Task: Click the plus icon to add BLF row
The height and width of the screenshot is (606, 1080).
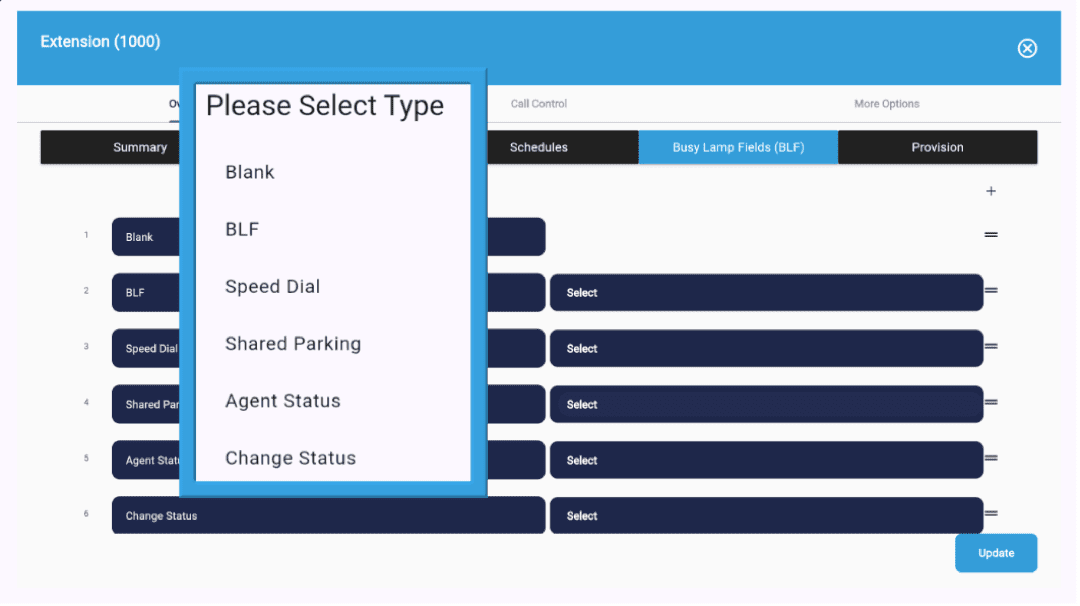Action: [x=991, y=191]
